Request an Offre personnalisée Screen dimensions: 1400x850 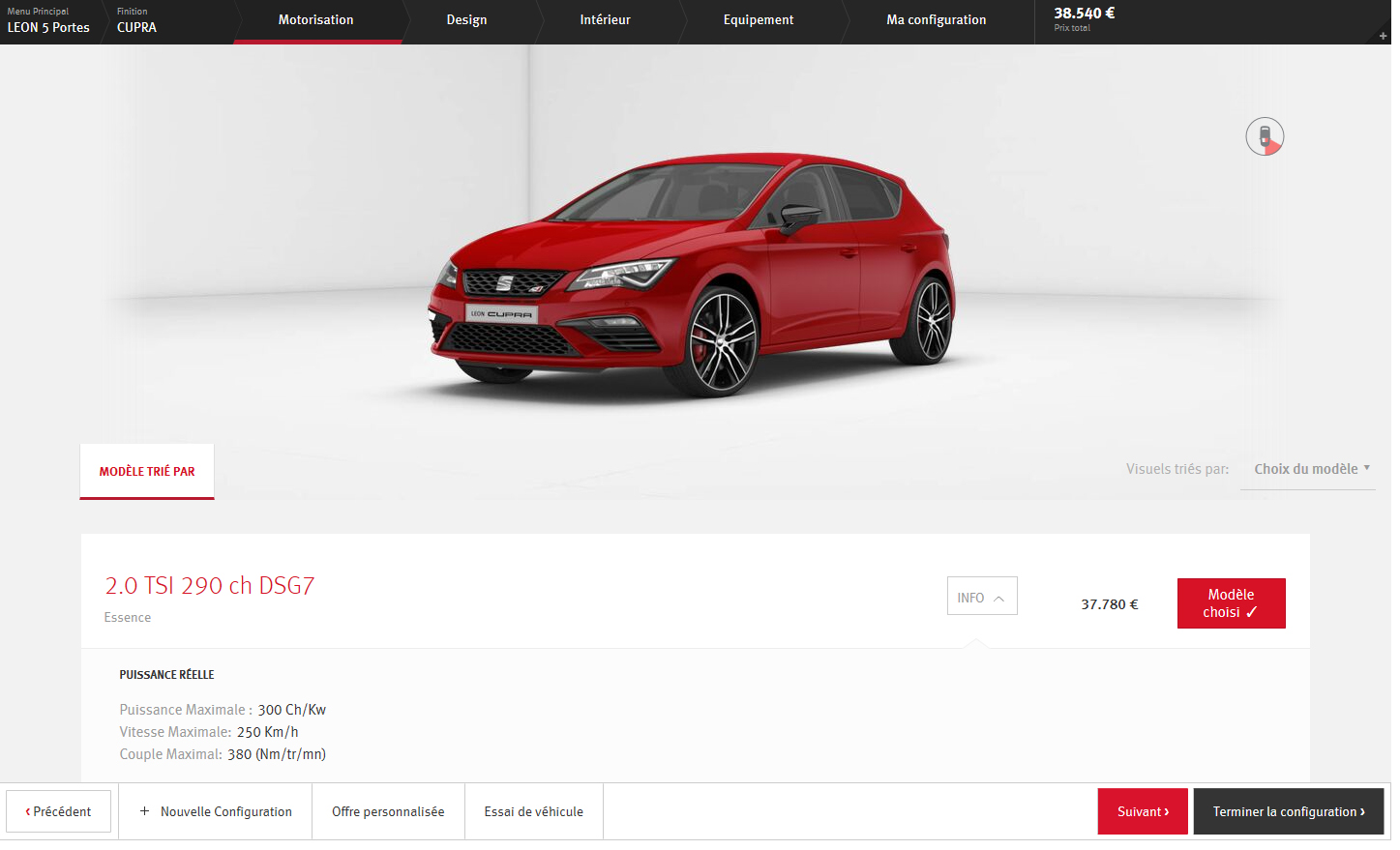click(388, 811)
